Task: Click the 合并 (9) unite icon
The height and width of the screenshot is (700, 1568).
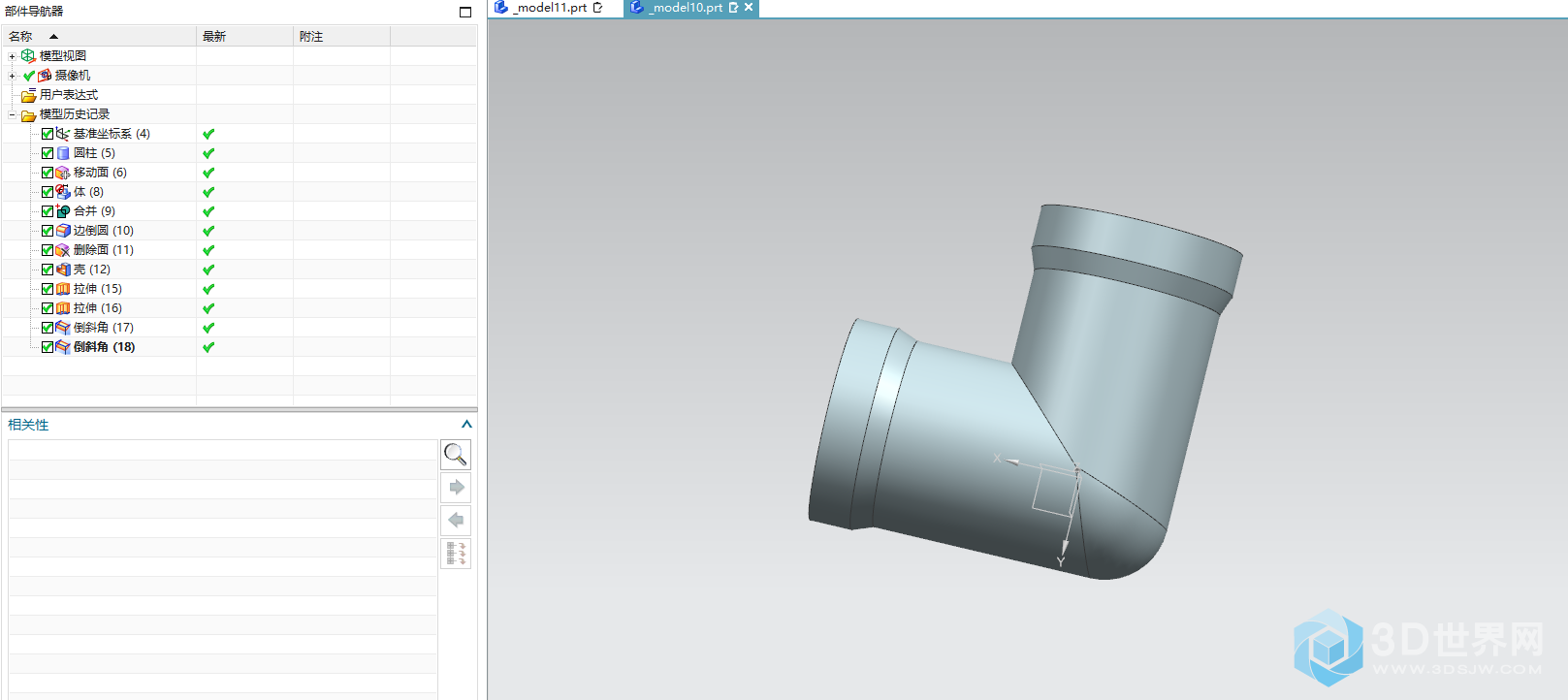Action: coord(63,211)
